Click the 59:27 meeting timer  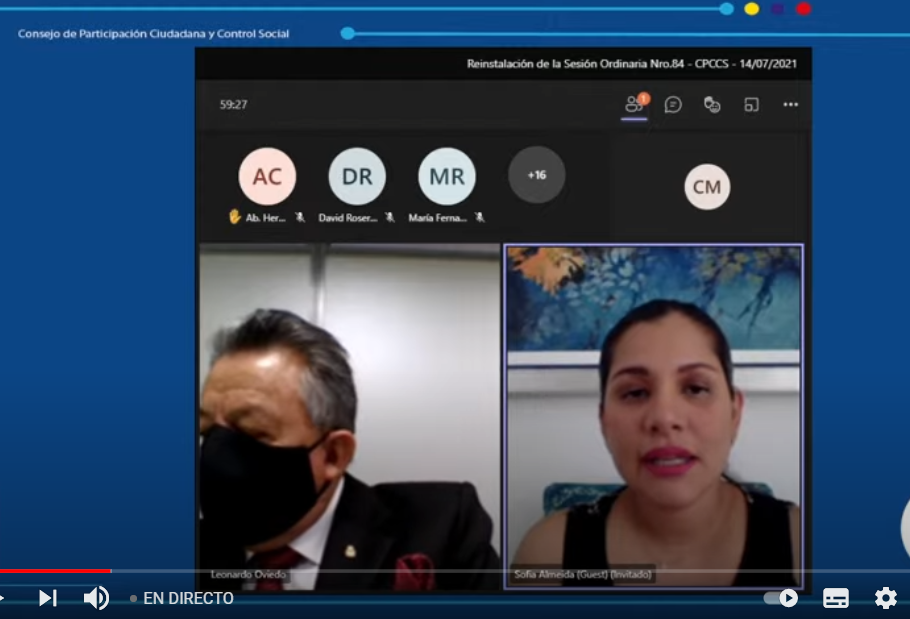(233, 104)
